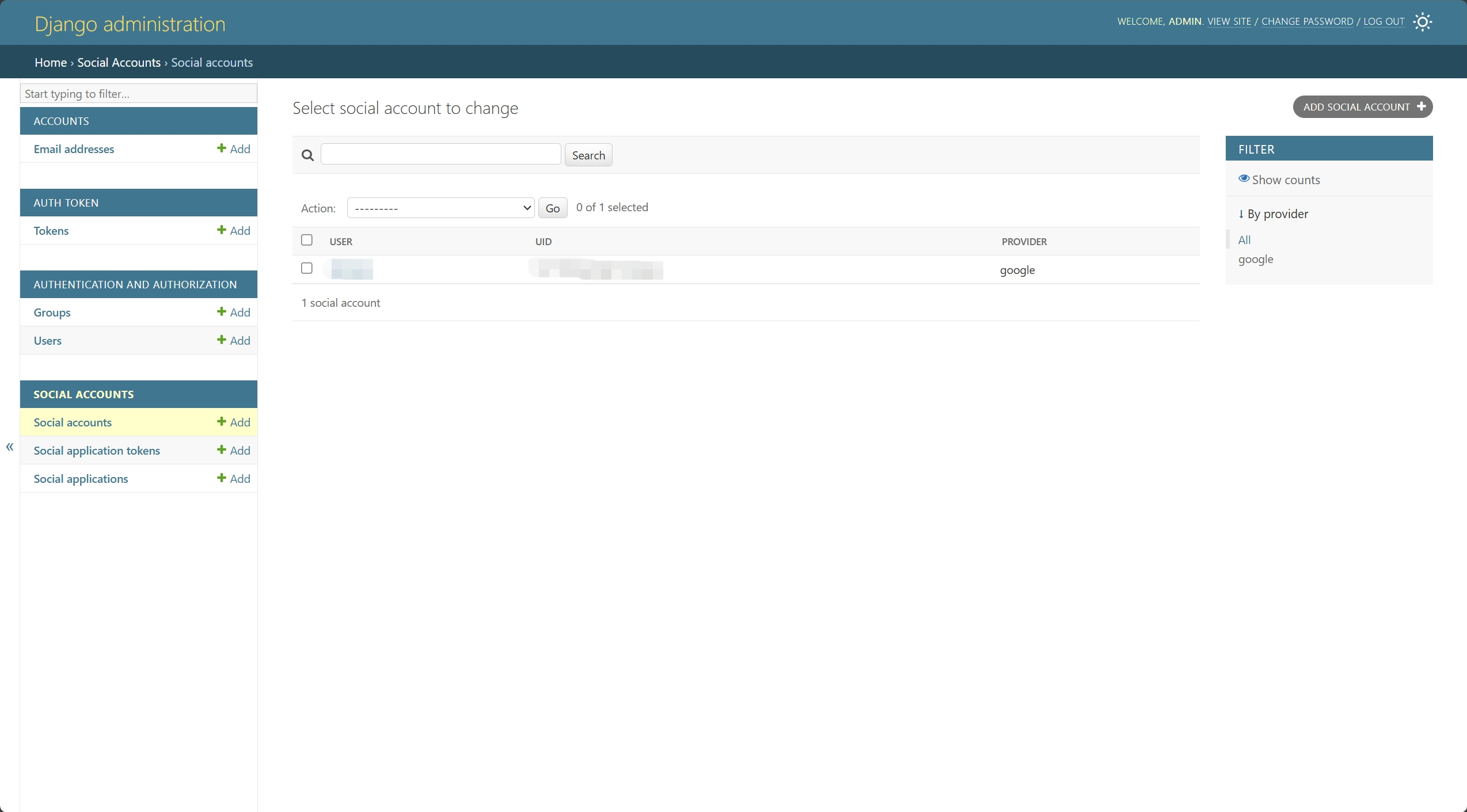Toggle Show counts eye in filter

(1279, 180)
